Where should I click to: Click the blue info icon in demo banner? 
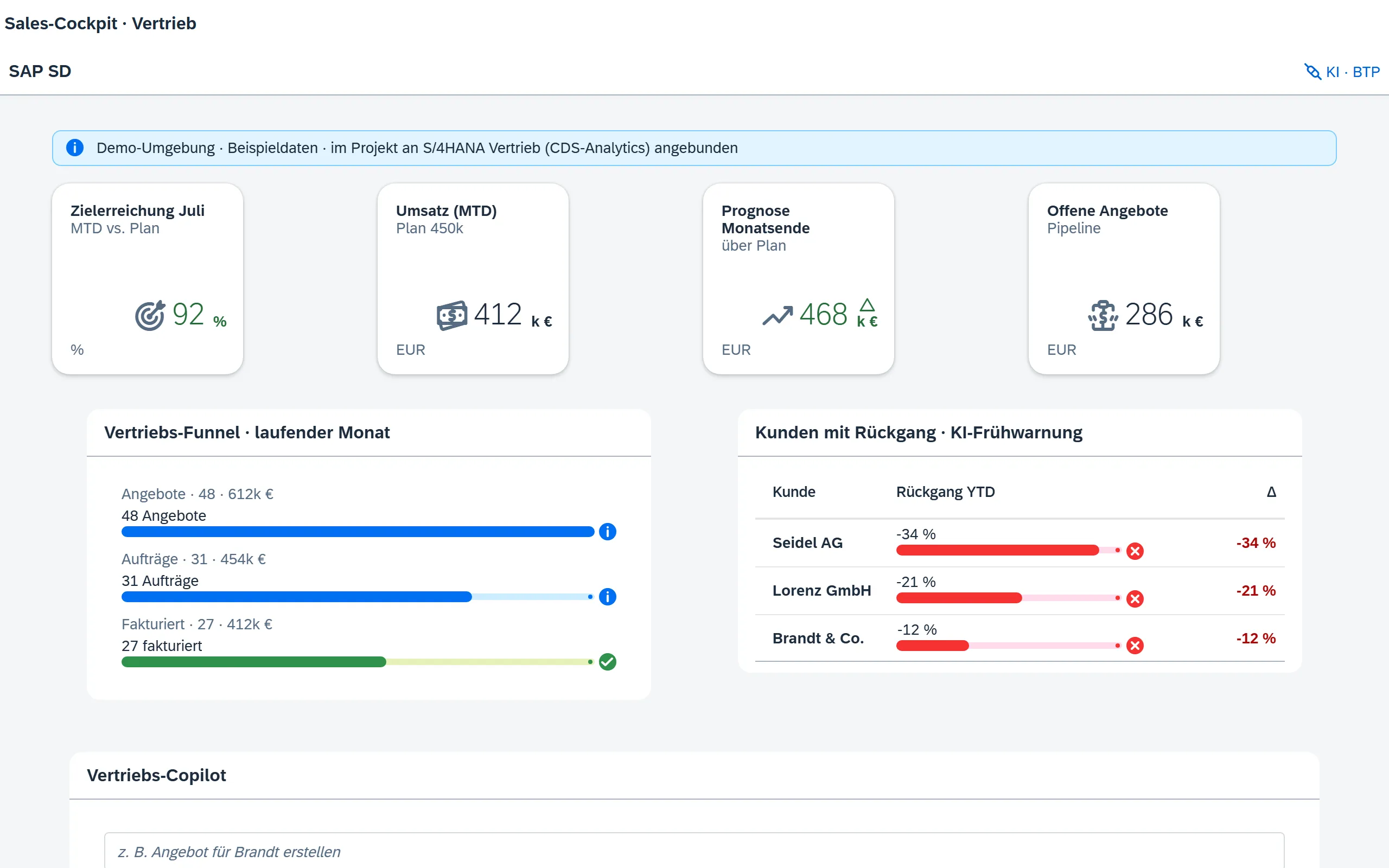coord(75,148)
